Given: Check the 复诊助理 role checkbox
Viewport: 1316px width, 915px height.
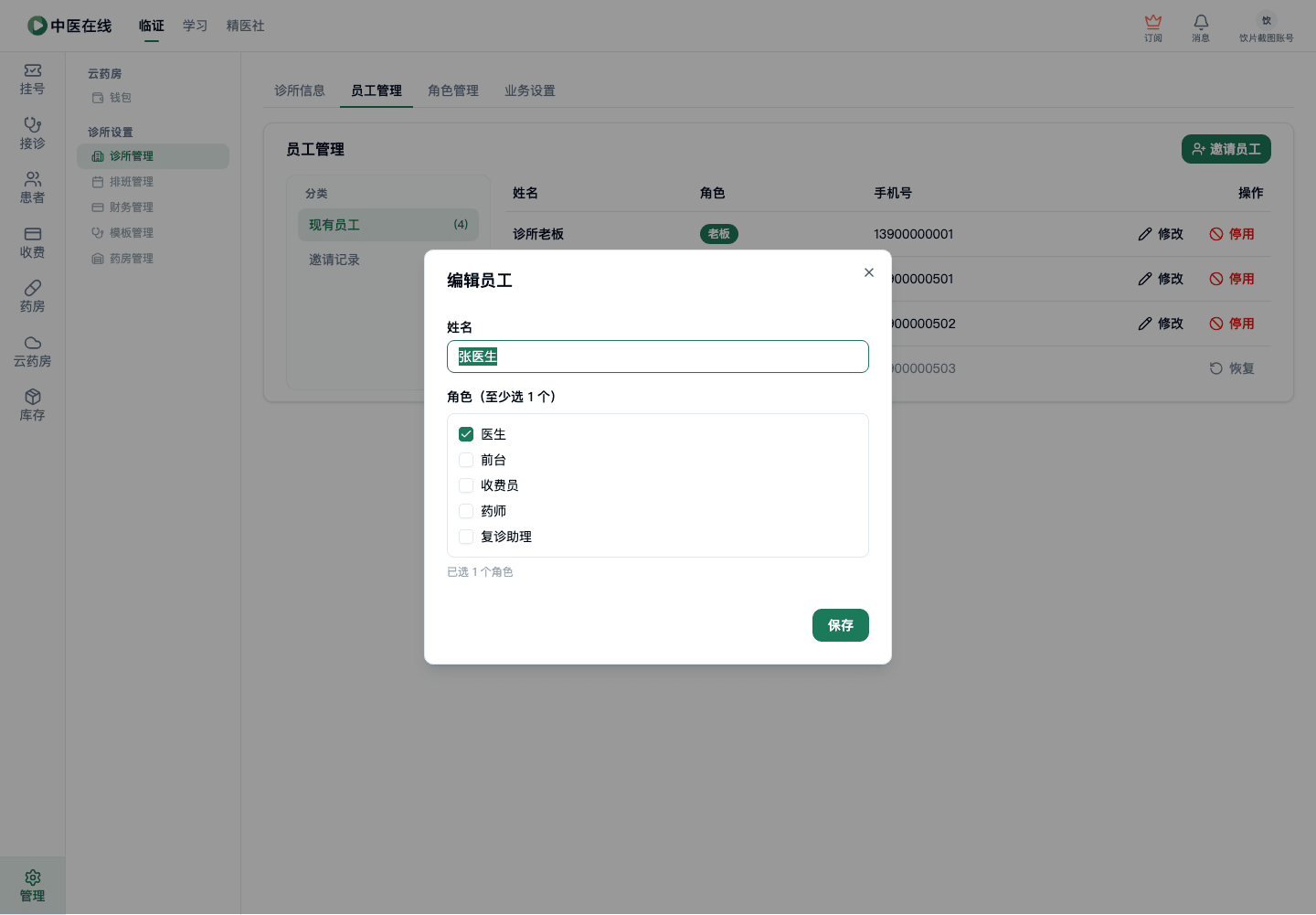Looking at the screenshot, I should (x=466, y=537).
